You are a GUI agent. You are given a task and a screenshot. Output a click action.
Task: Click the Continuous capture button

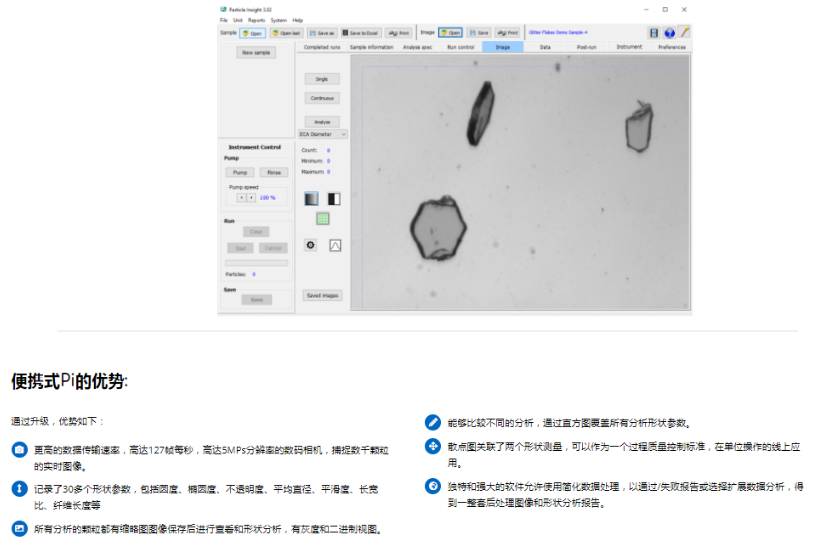322,98
